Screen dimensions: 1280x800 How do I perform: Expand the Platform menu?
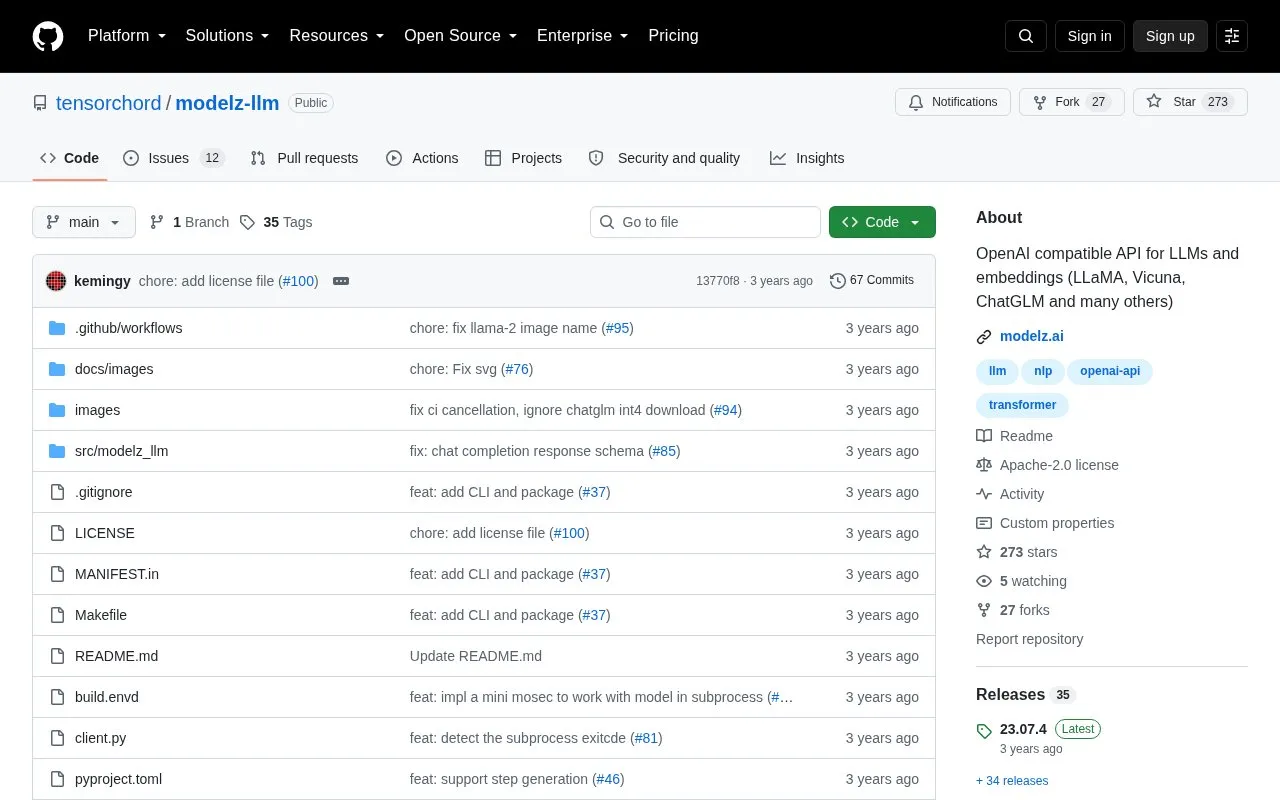[127, 36]
